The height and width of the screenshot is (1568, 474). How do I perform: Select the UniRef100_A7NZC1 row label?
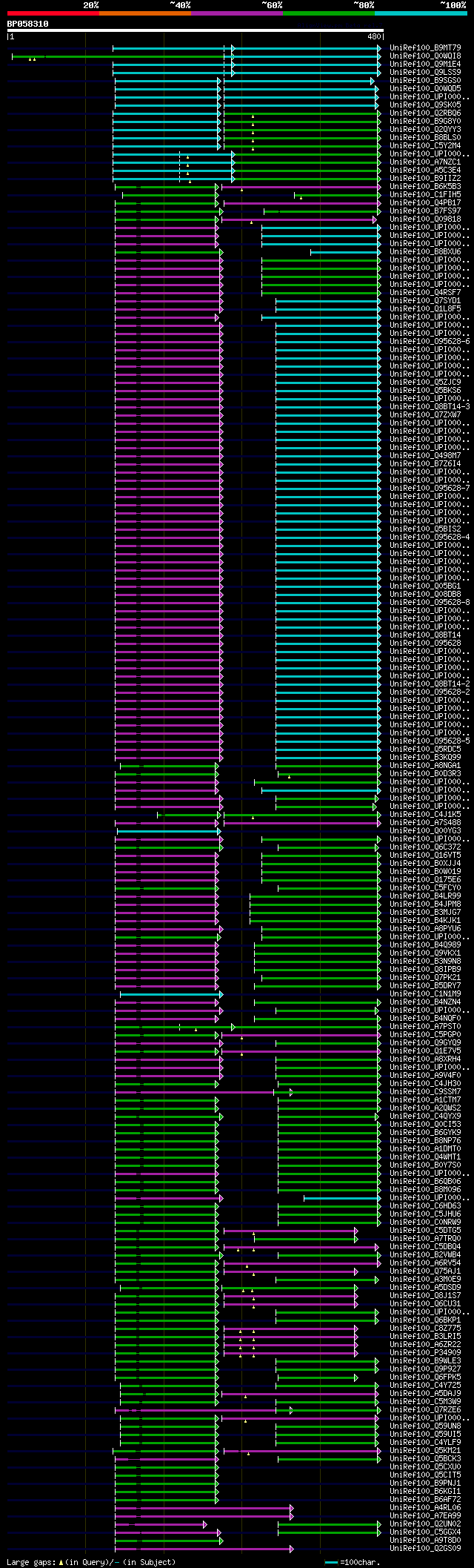(425, 162)
